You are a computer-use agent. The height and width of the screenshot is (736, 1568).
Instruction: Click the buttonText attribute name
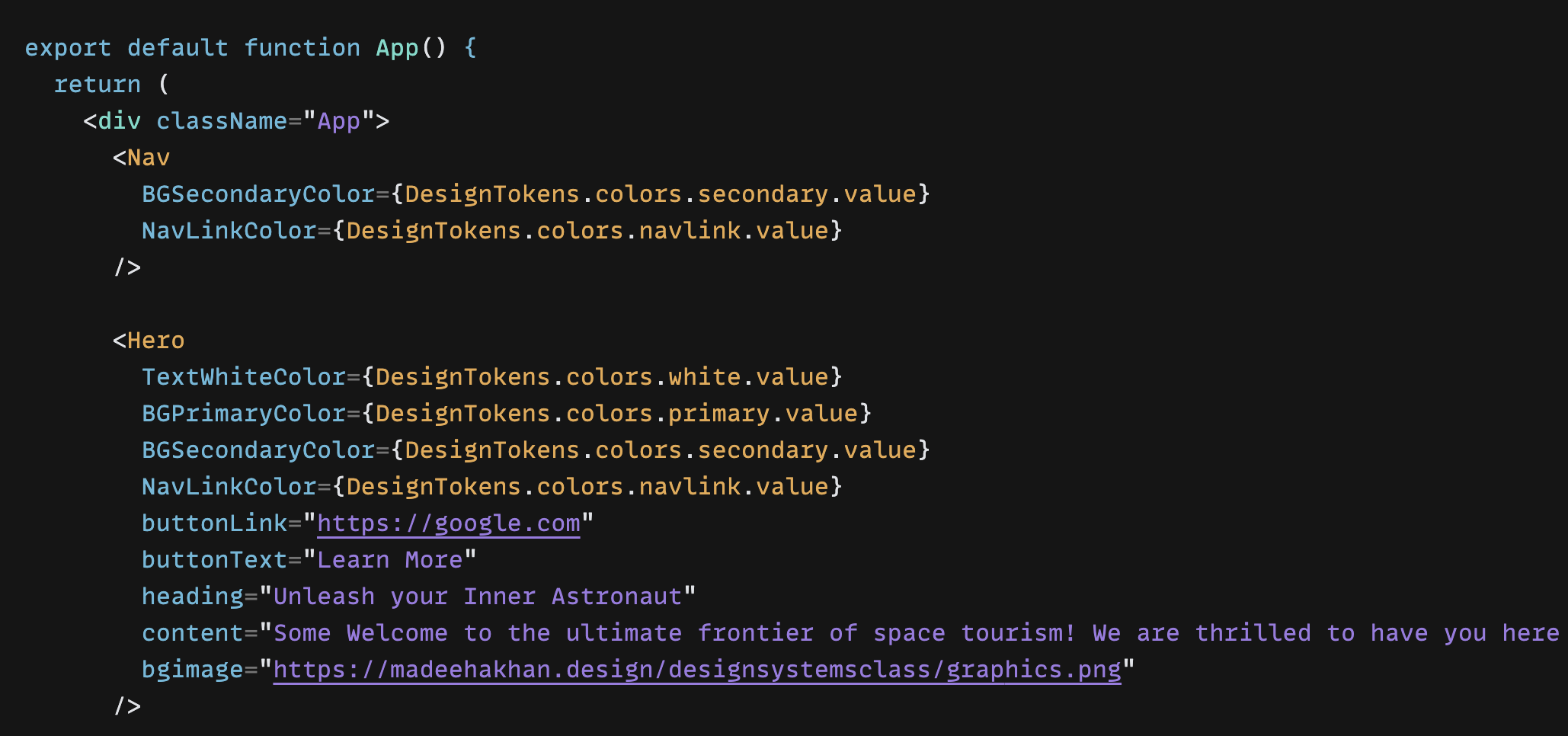click(x=214, y=560)
